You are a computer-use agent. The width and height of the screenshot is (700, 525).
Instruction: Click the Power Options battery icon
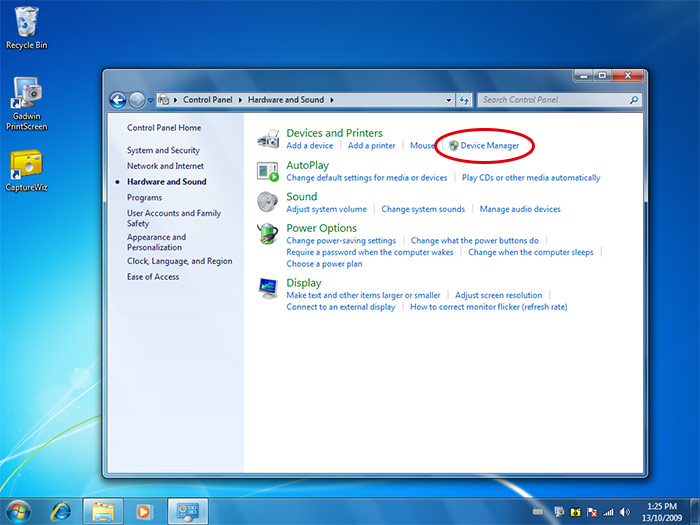267,233
